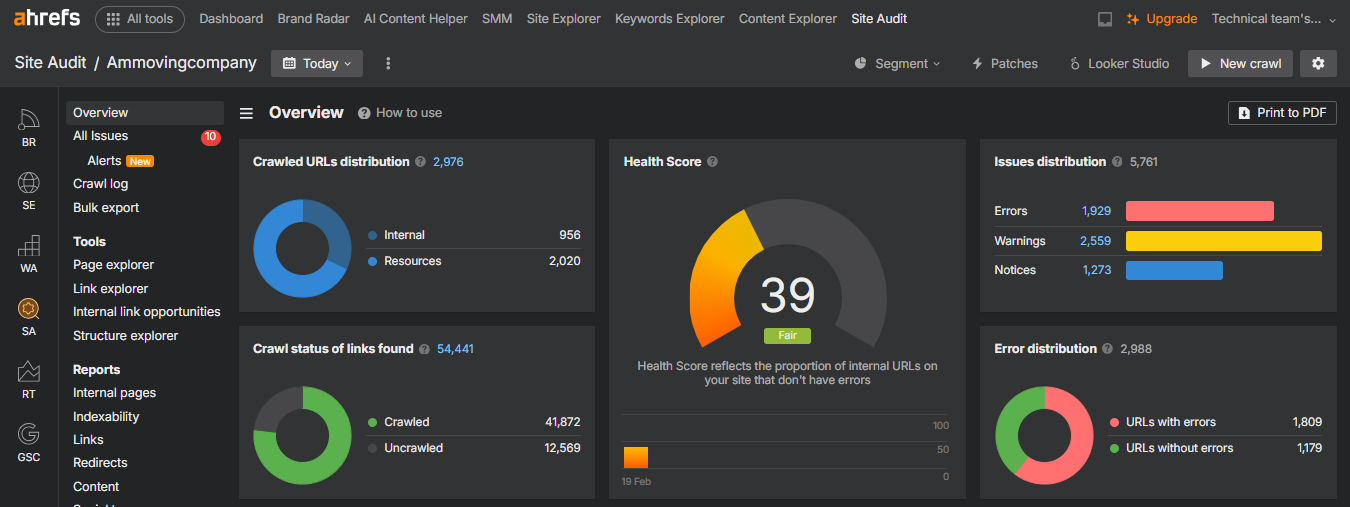Image resolution: width=1350 pixels, height=507 pixels.
Task: Click the BR Brand Radar sidebar icon
Action: (x=29, y=128)
